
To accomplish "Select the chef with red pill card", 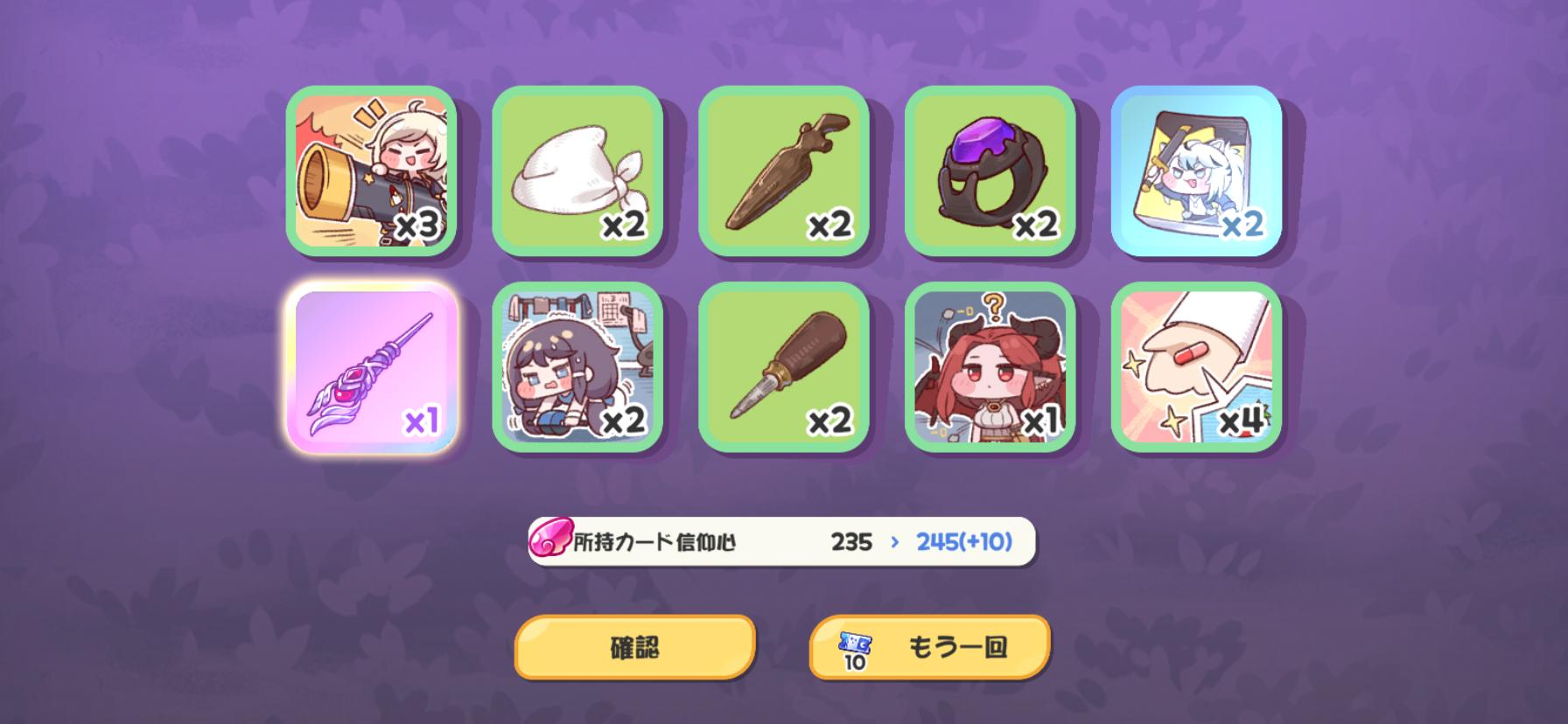I will (1197, 367).
